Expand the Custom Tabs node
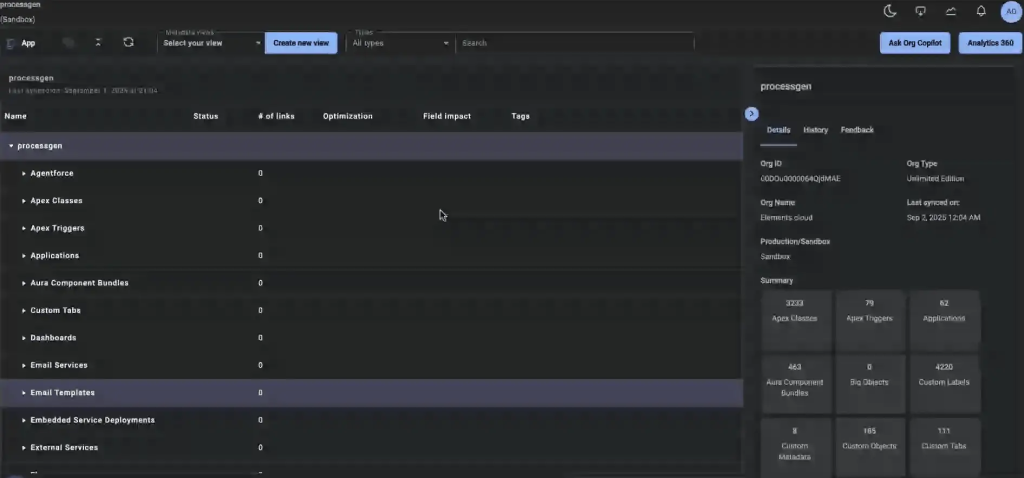This screenshot has height=478, width=1024. (x=24, y=311)
